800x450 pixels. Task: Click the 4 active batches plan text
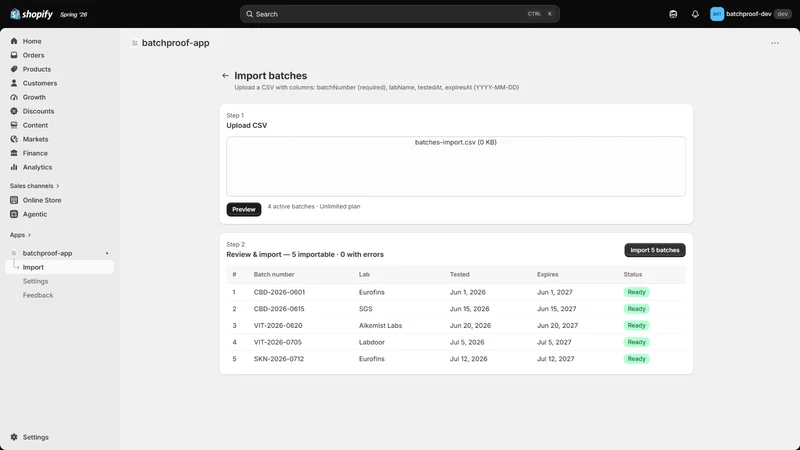click(x=314, y=207)
